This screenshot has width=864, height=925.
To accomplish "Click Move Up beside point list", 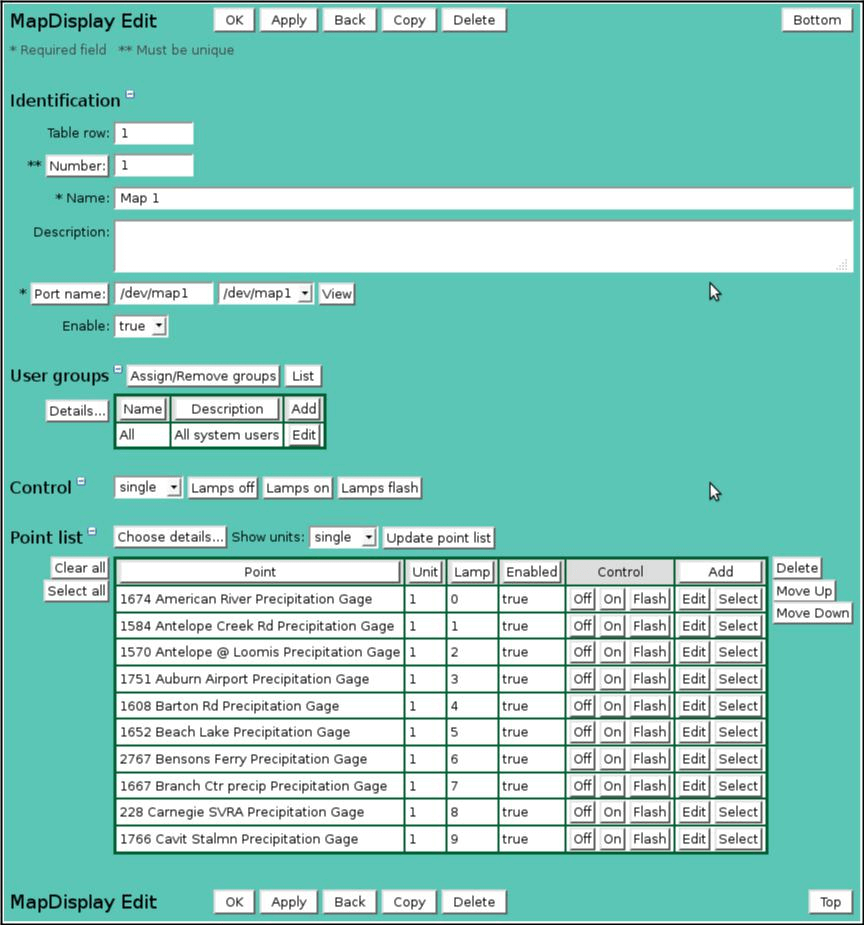I will coord(804,591).
